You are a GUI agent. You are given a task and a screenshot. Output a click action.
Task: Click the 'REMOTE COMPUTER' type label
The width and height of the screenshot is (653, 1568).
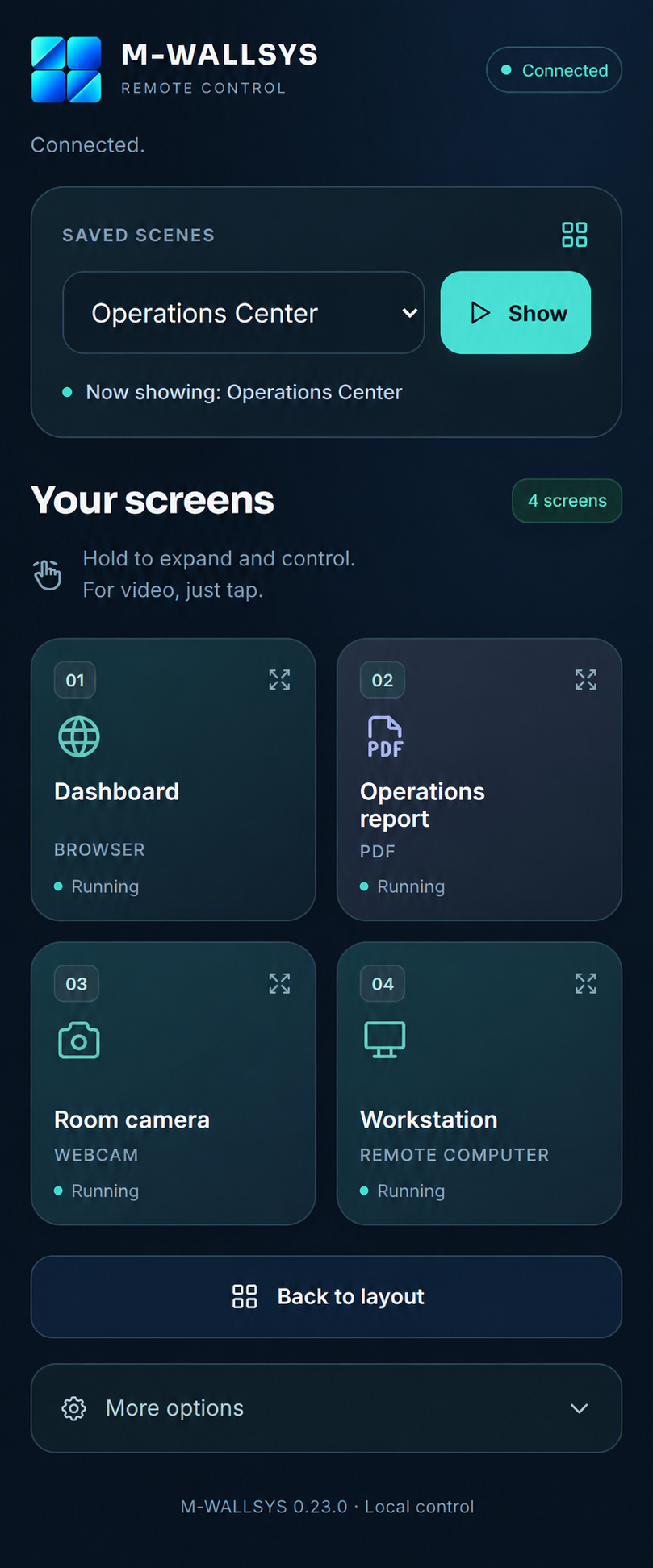(454, 1155)
